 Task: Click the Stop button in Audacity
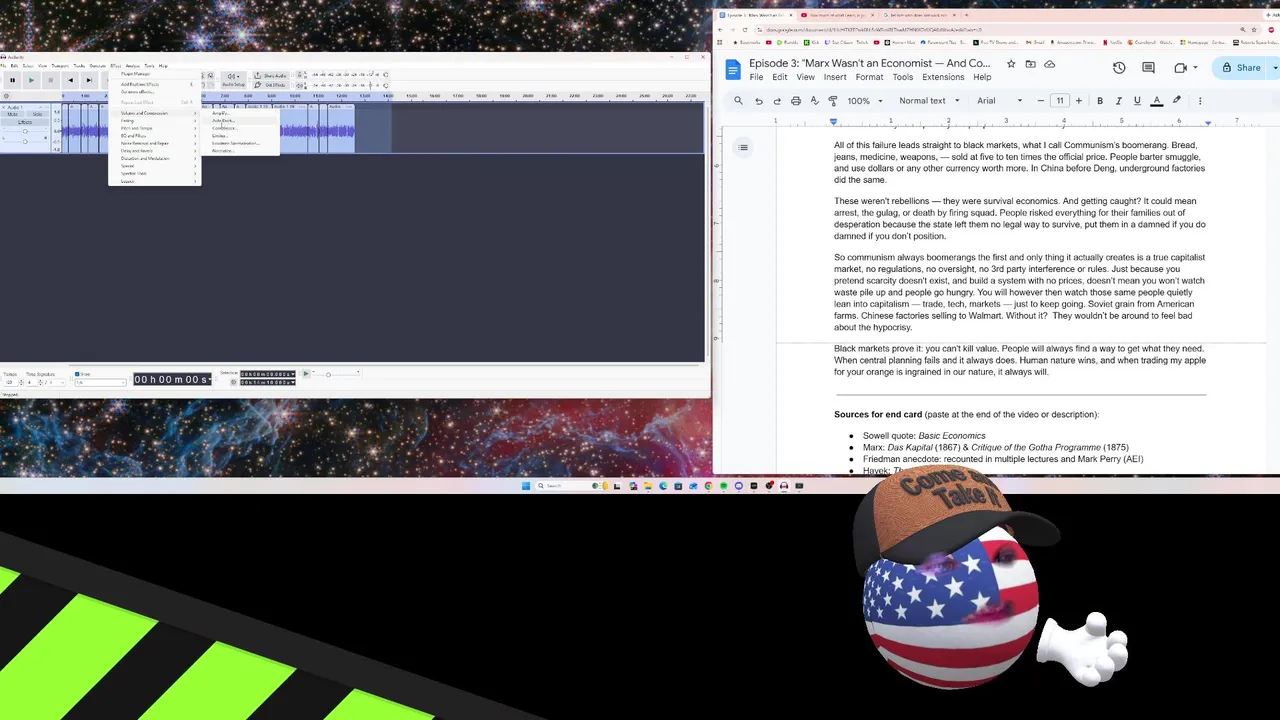(51, 80)
